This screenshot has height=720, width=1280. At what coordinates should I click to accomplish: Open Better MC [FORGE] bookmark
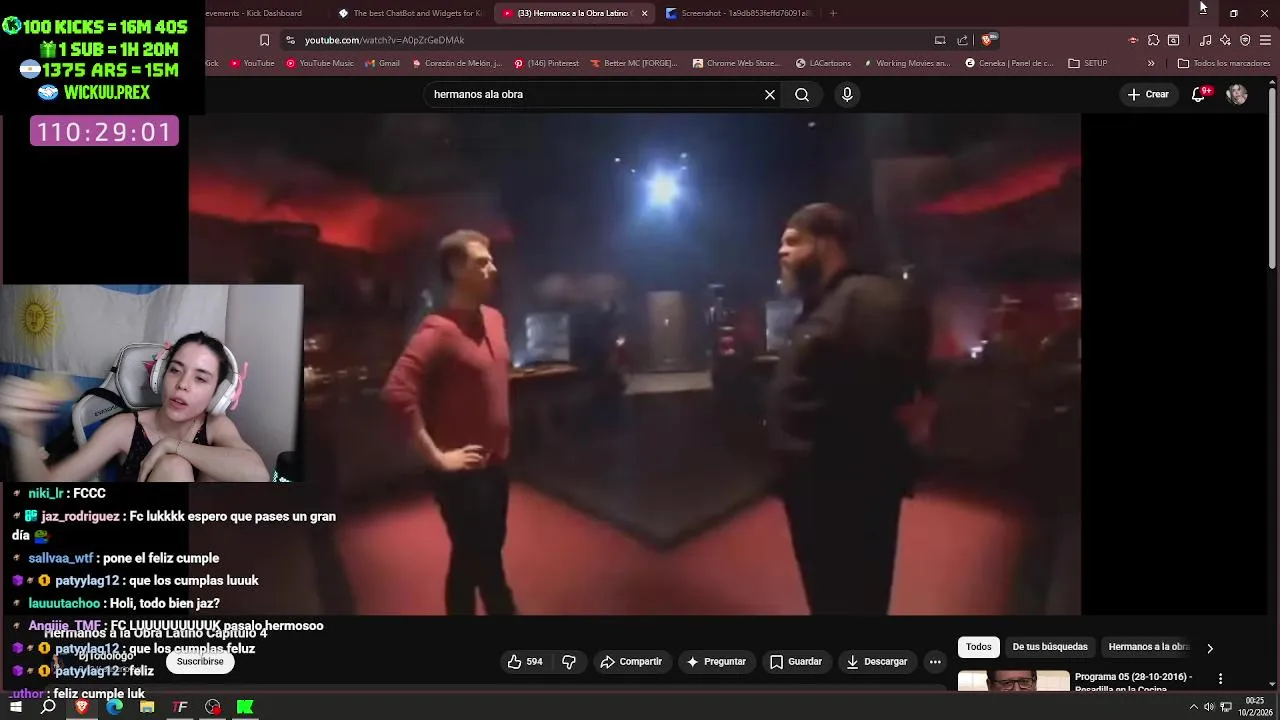pyautogui.click(x=634, y=63)
